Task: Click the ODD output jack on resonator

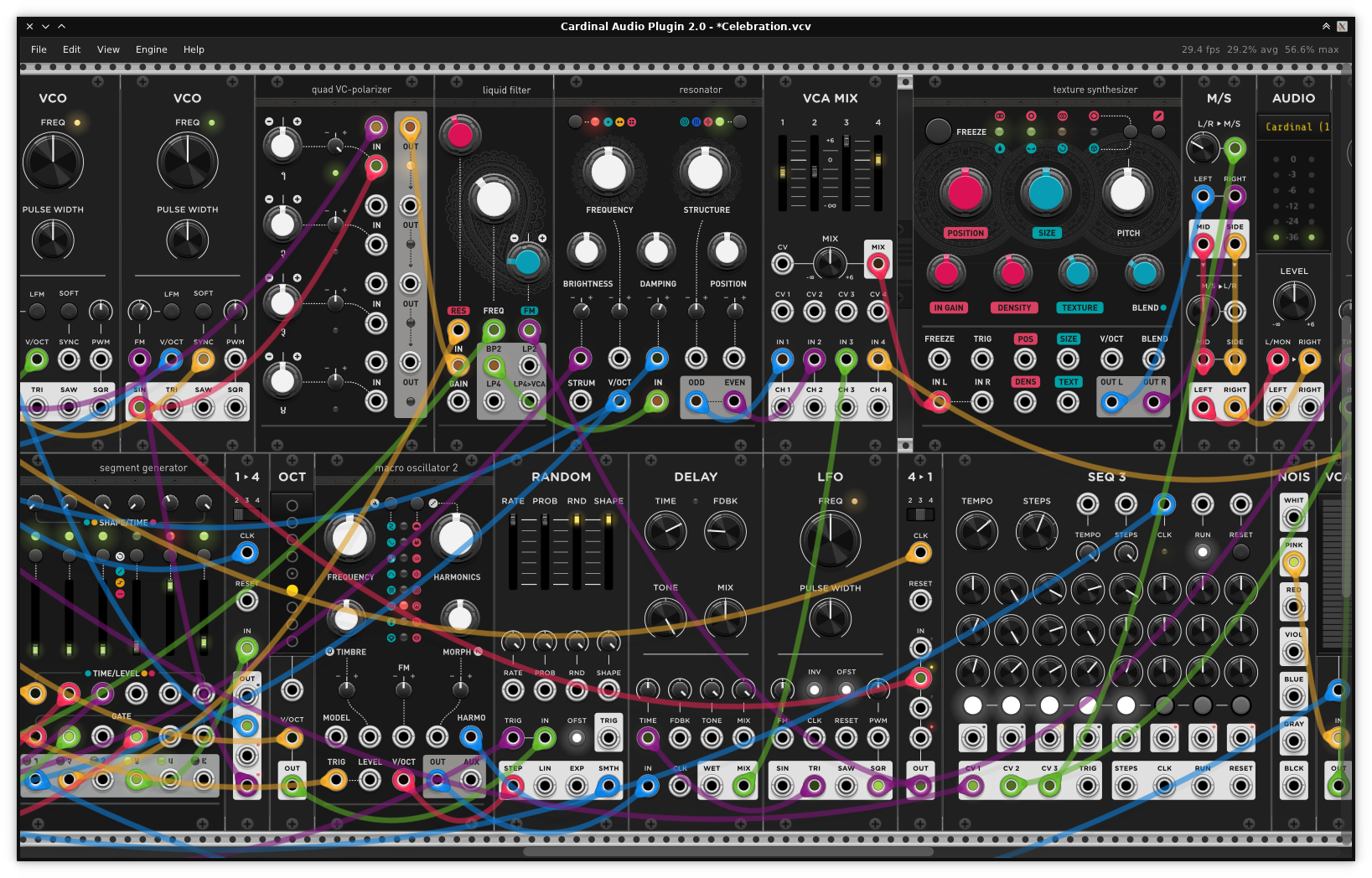Action: click(x=696, y=401)
